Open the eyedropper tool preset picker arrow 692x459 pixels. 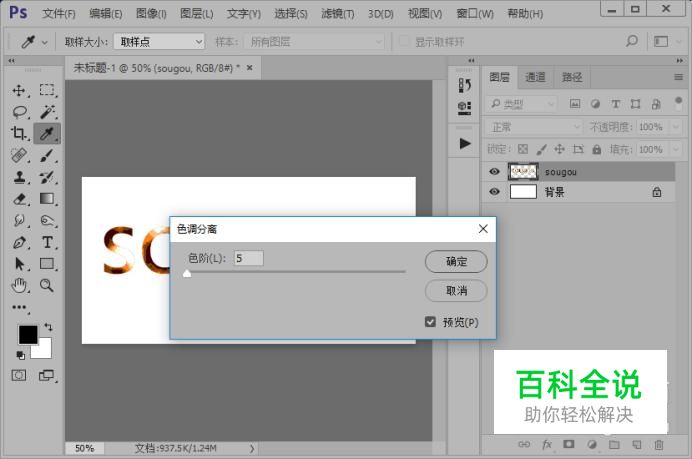tap(45, 43)
